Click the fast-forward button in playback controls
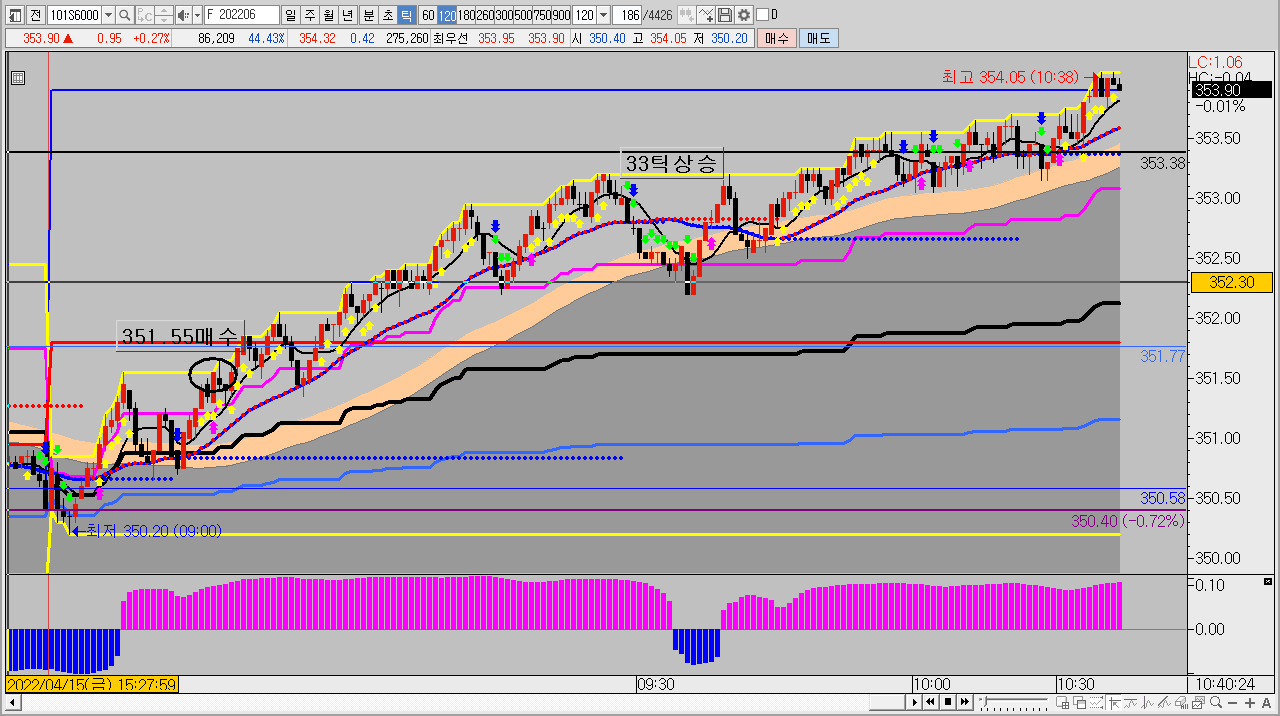This screenshot has height=716, width=1280. (965, 702)
